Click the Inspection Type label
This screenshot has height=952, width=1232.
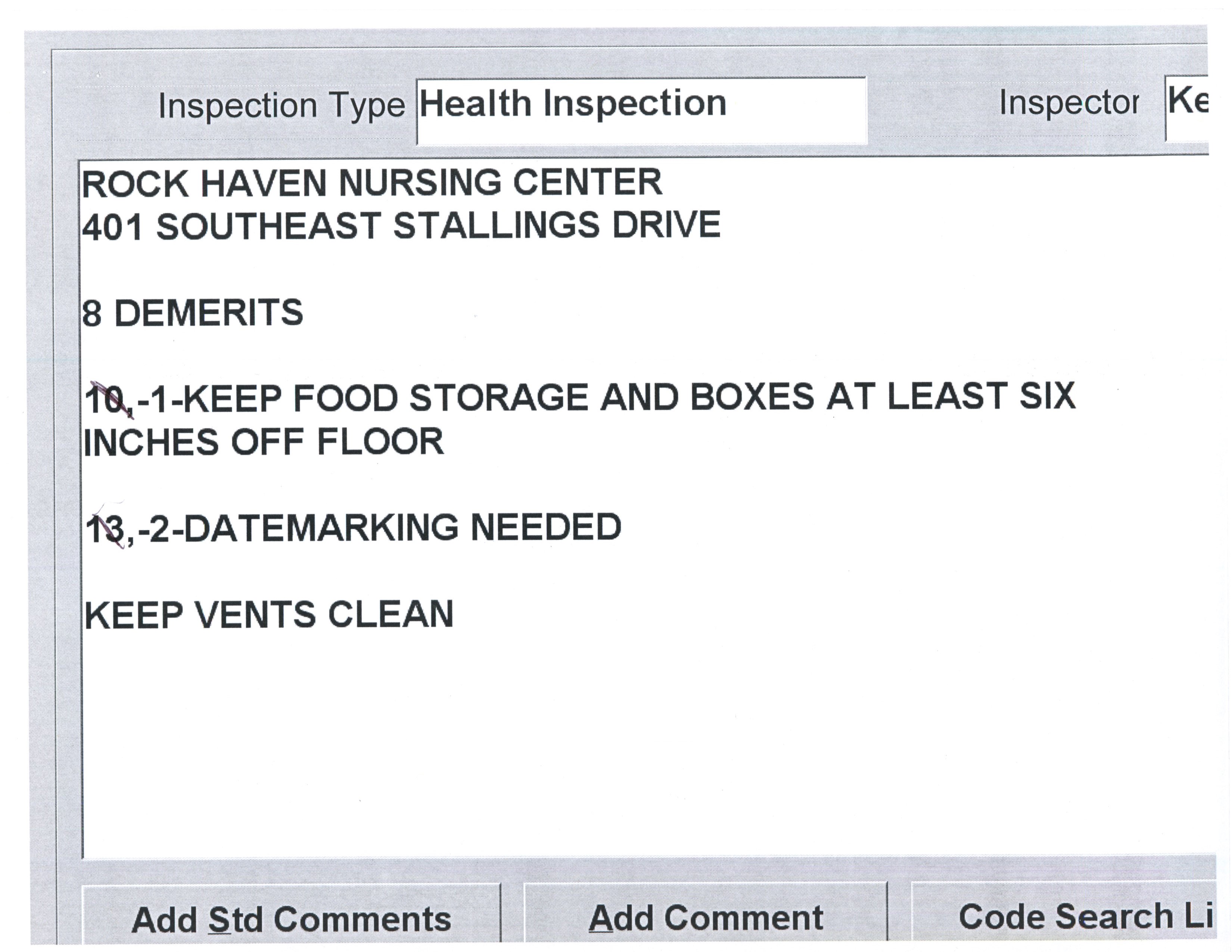click(281, 105)
